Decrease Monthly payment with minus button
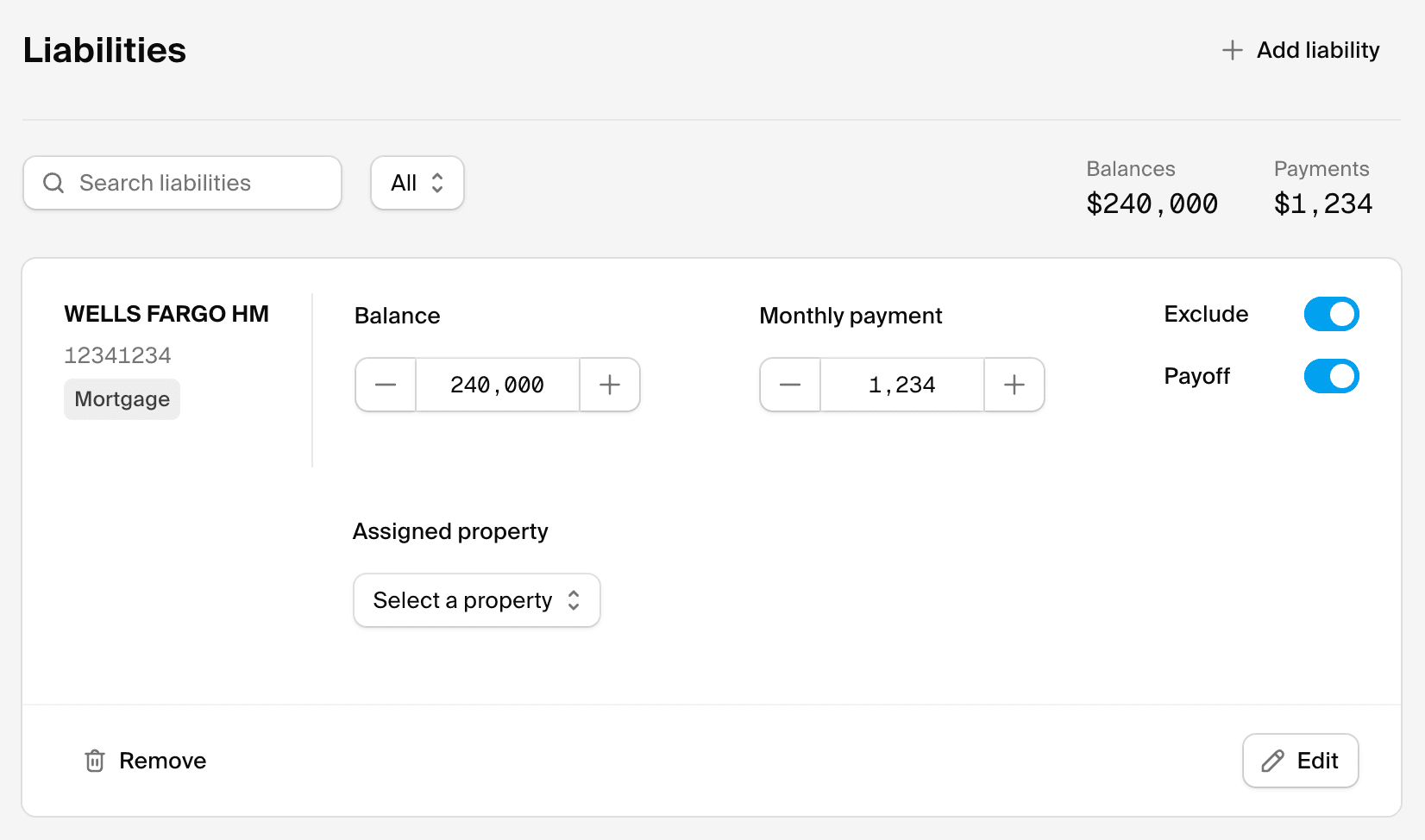 pos(790,385)
